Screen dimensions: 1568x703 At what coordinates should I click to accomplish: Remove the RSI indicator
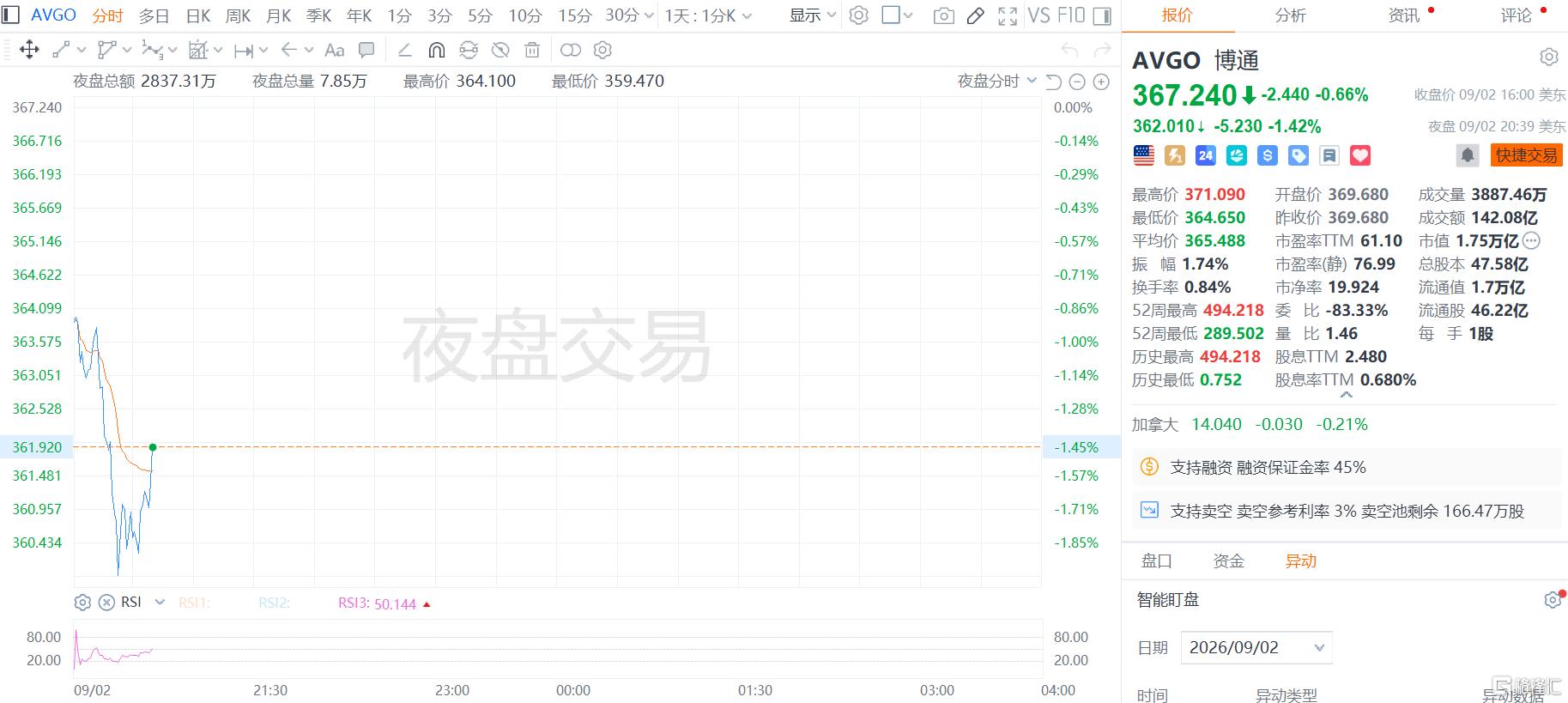pos(106,603)
